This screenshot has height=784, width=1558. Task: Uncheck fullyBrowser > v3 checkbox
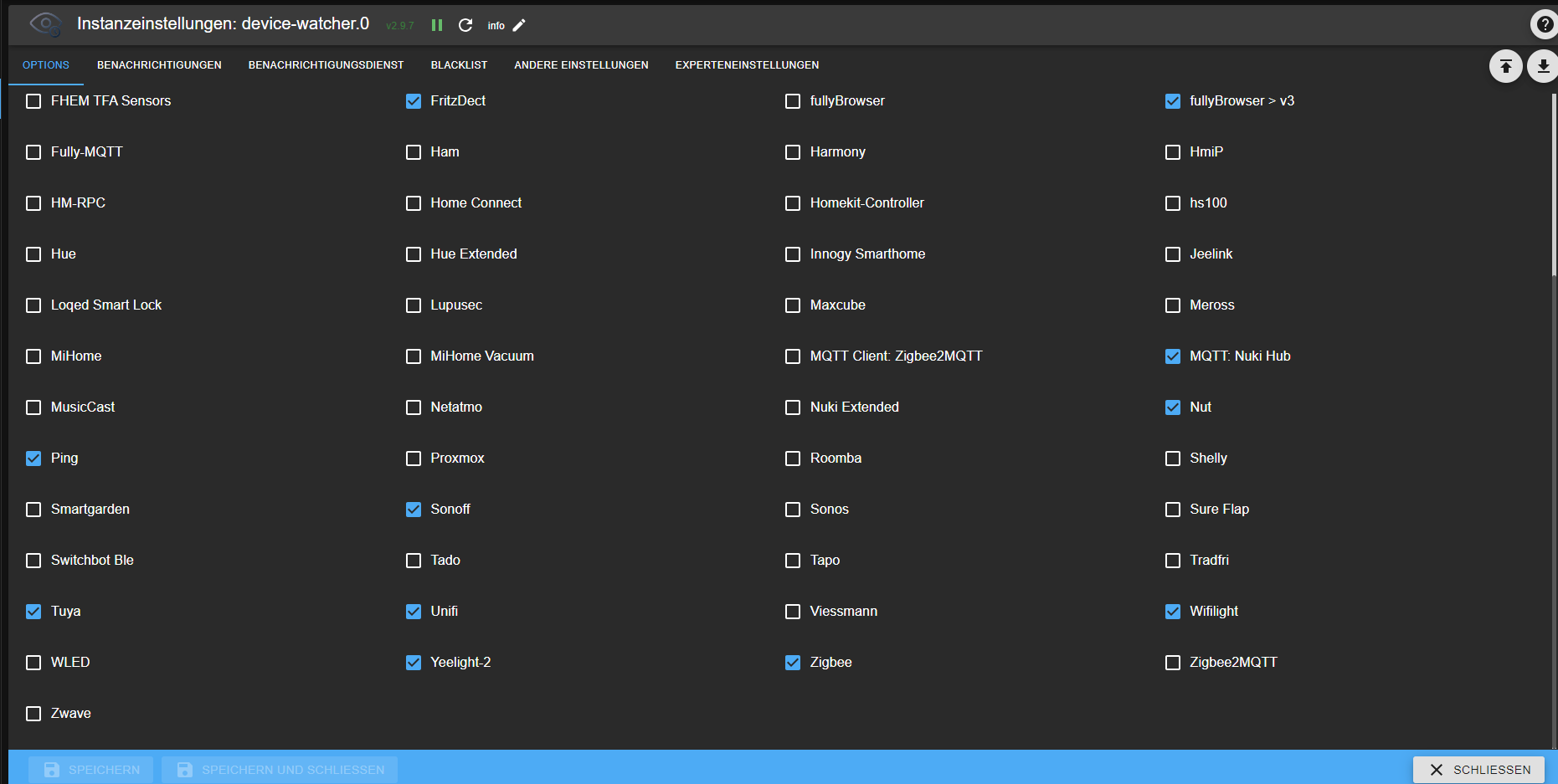point(1173,101)
